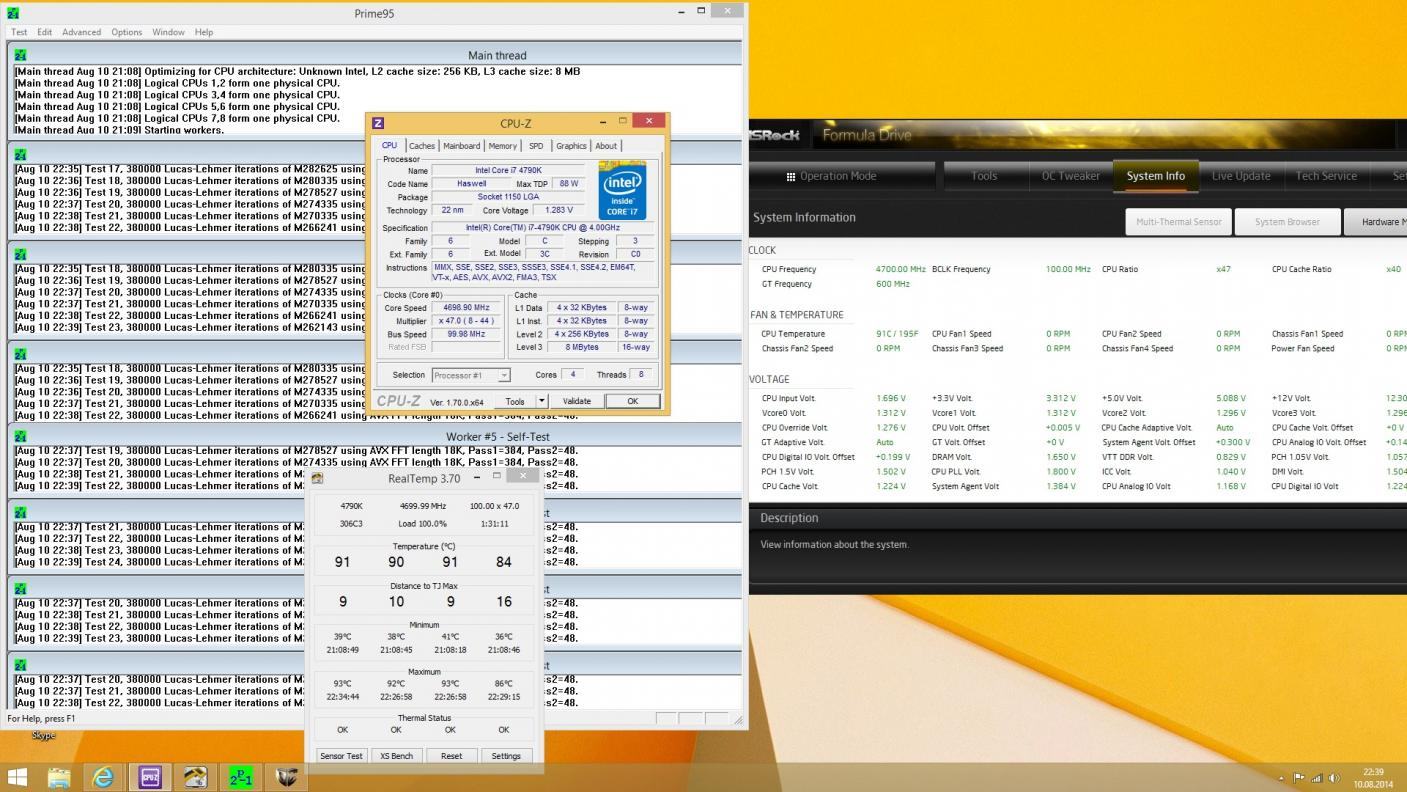Image resolution: width=1407 pixels, height=792 pixels.
Task: Open the Advanced menu in Prime95
Action: point(81,32)
